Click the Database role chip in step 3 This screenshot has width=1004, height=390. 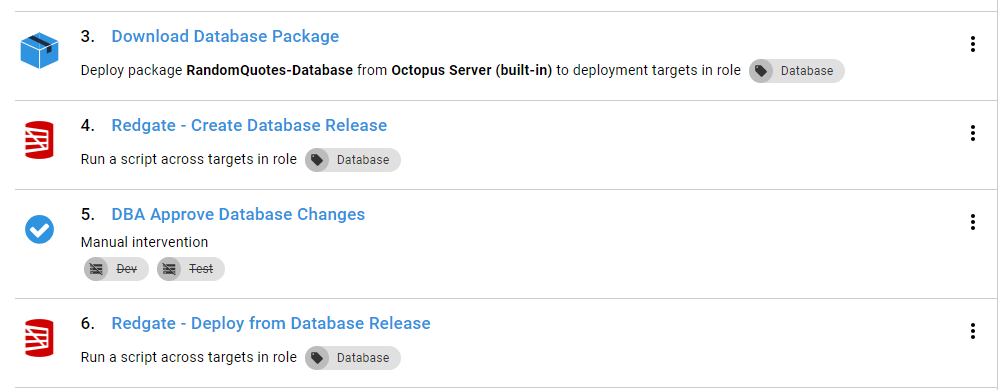click(x=797, y=71)
